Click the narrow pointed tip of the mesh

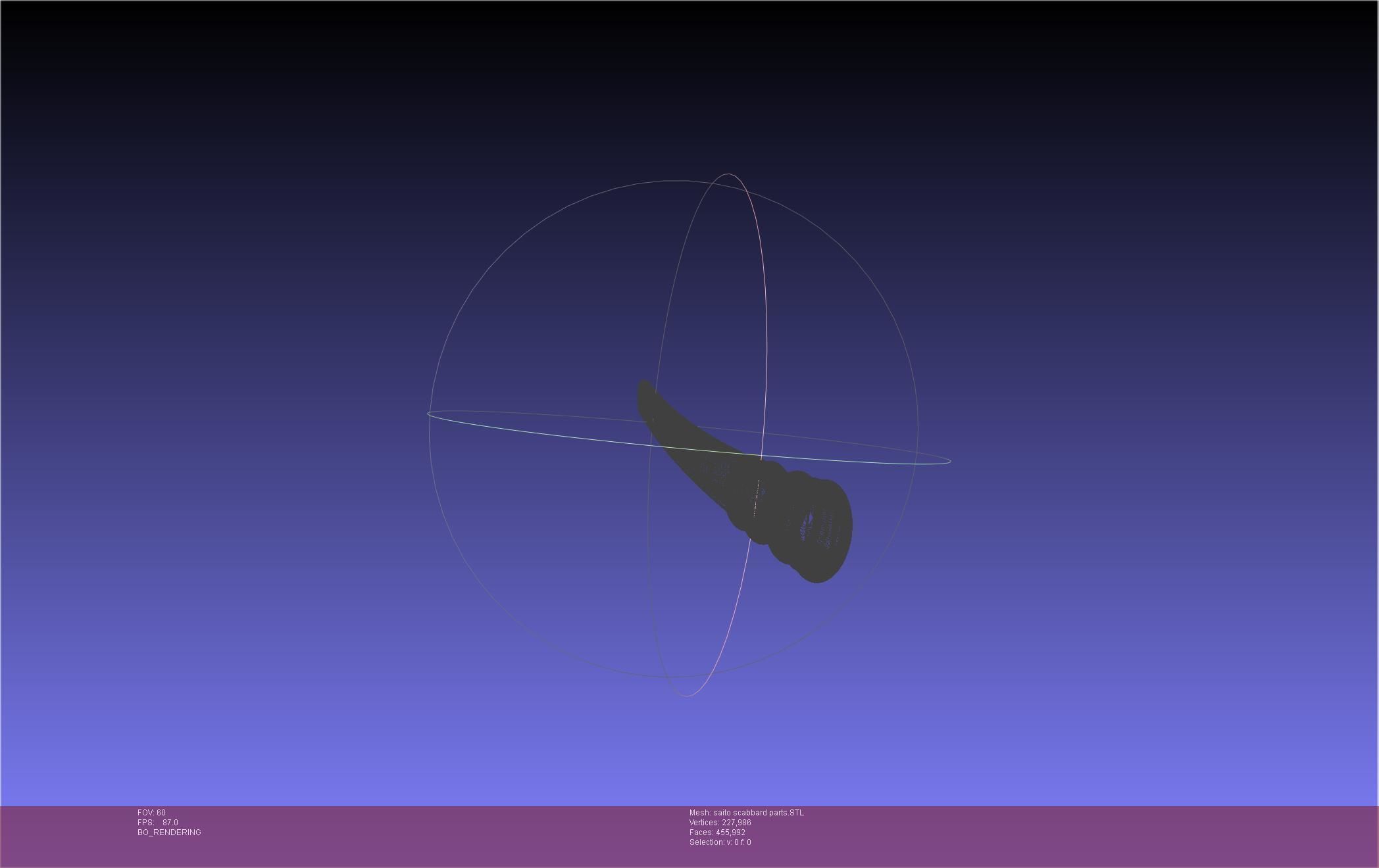coord(644,391)
